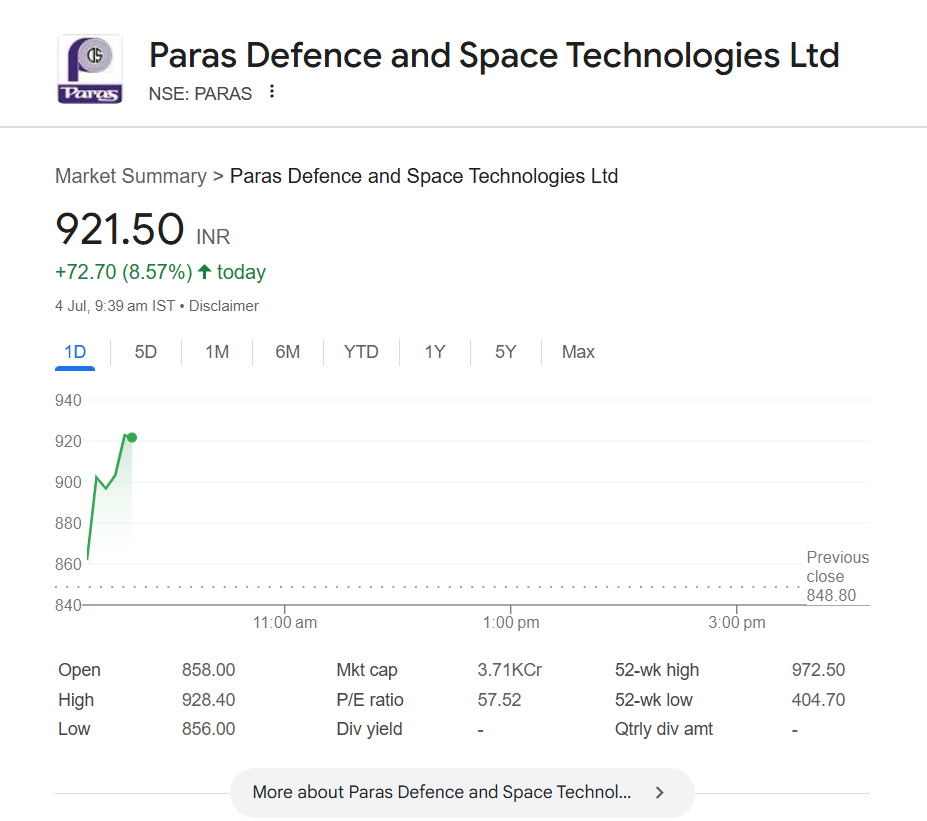This screenshot has height=821, width=927.
Task: Show the Max chart range
Action: click(578, 352)
